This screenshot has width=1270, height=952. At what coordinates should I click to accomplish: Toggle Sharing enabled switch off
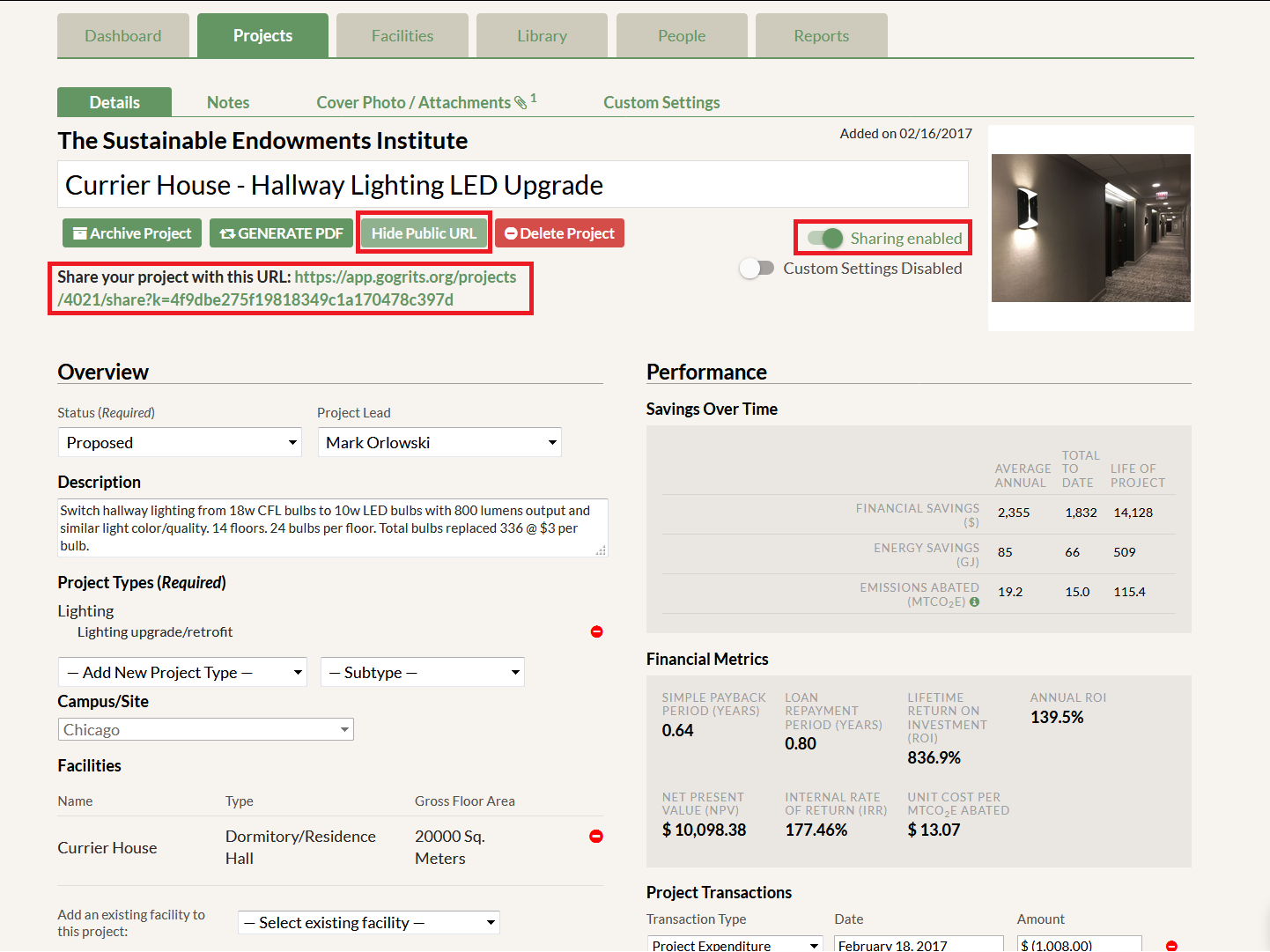click(x=825, y=238)
